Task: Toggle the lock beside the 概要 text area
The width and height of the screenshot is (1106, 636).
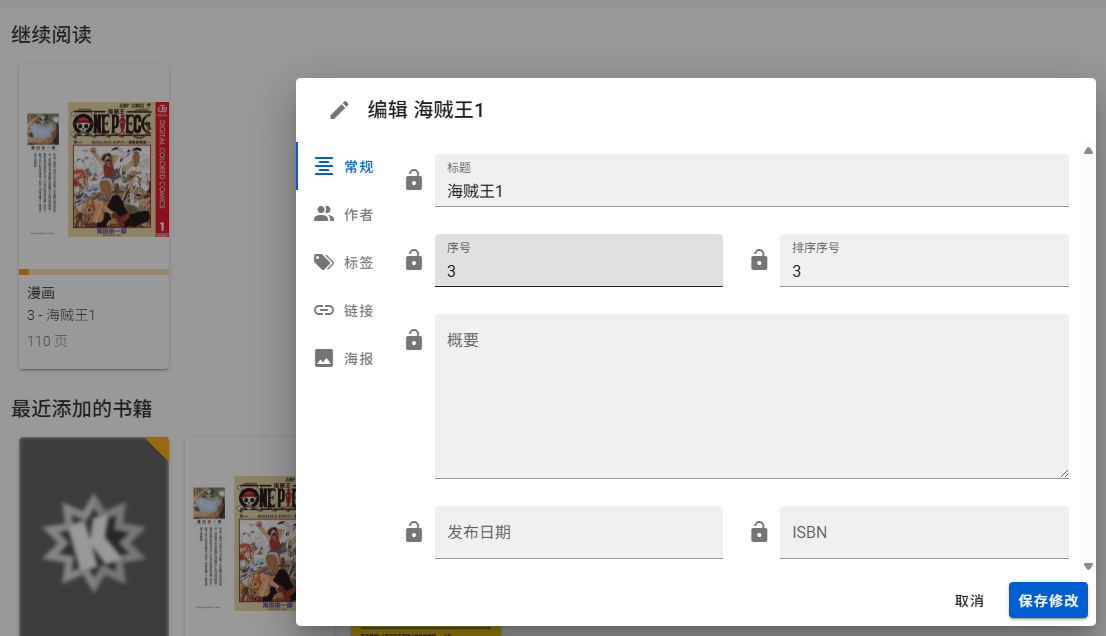Action: 414,340
